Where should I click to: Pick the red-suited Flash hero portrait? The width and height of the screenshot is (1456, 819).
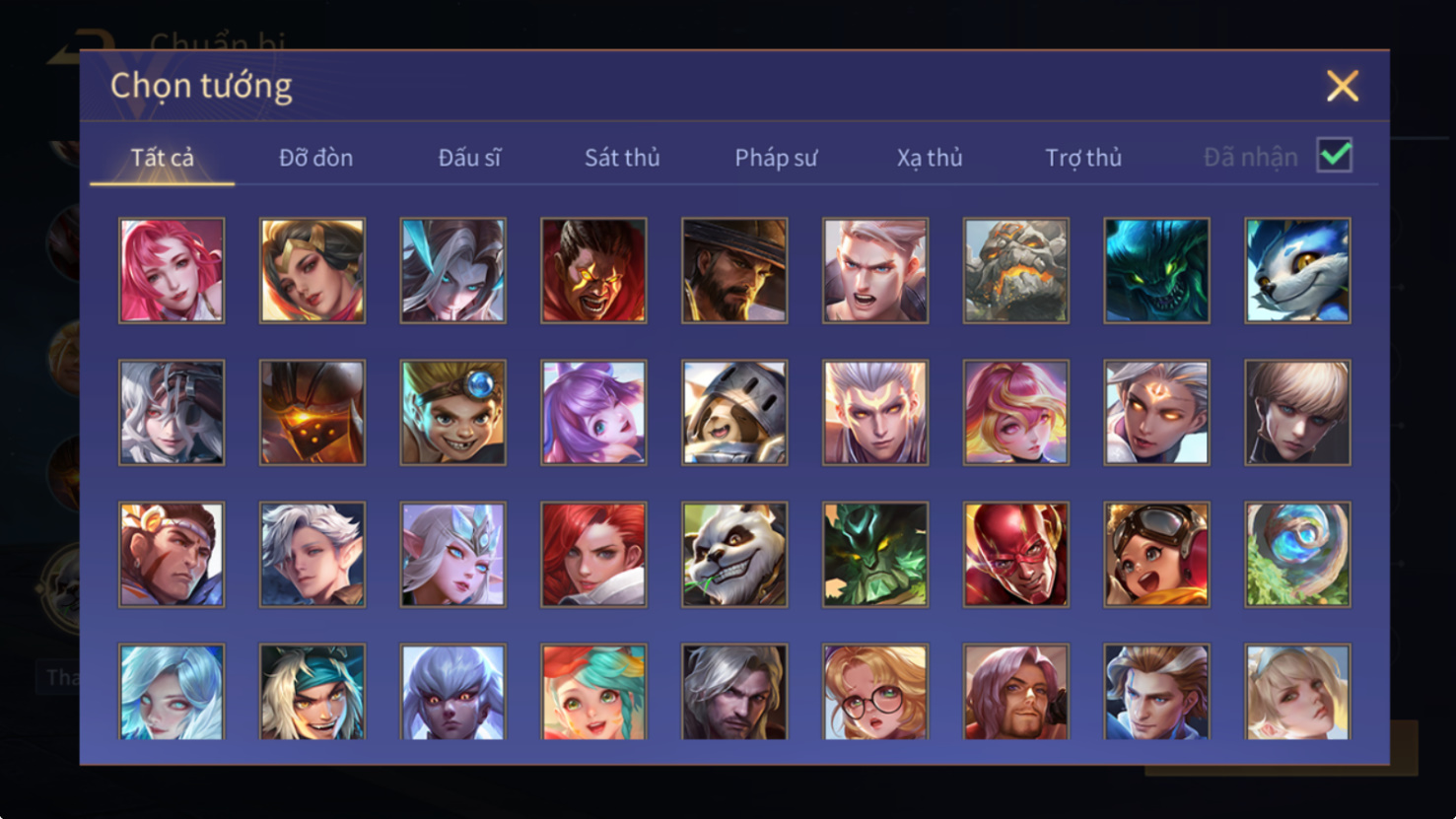tap(1016, 555)
